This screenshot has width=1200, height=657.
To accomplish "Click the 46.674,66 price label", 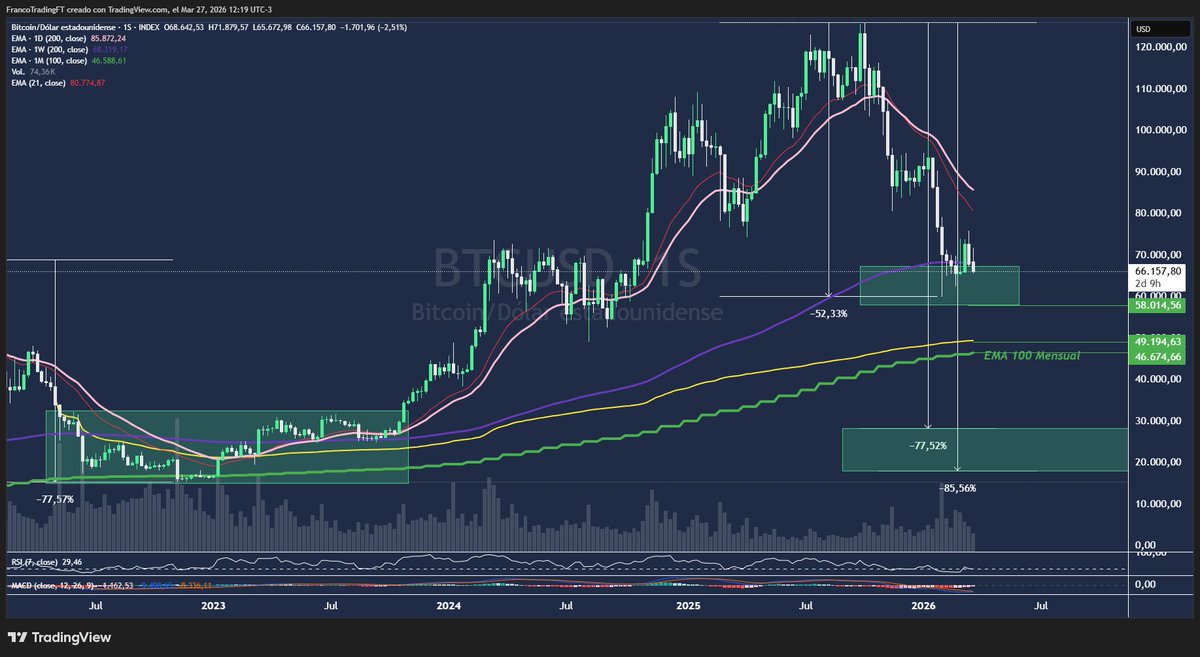I will click(x=1158, y=356).
